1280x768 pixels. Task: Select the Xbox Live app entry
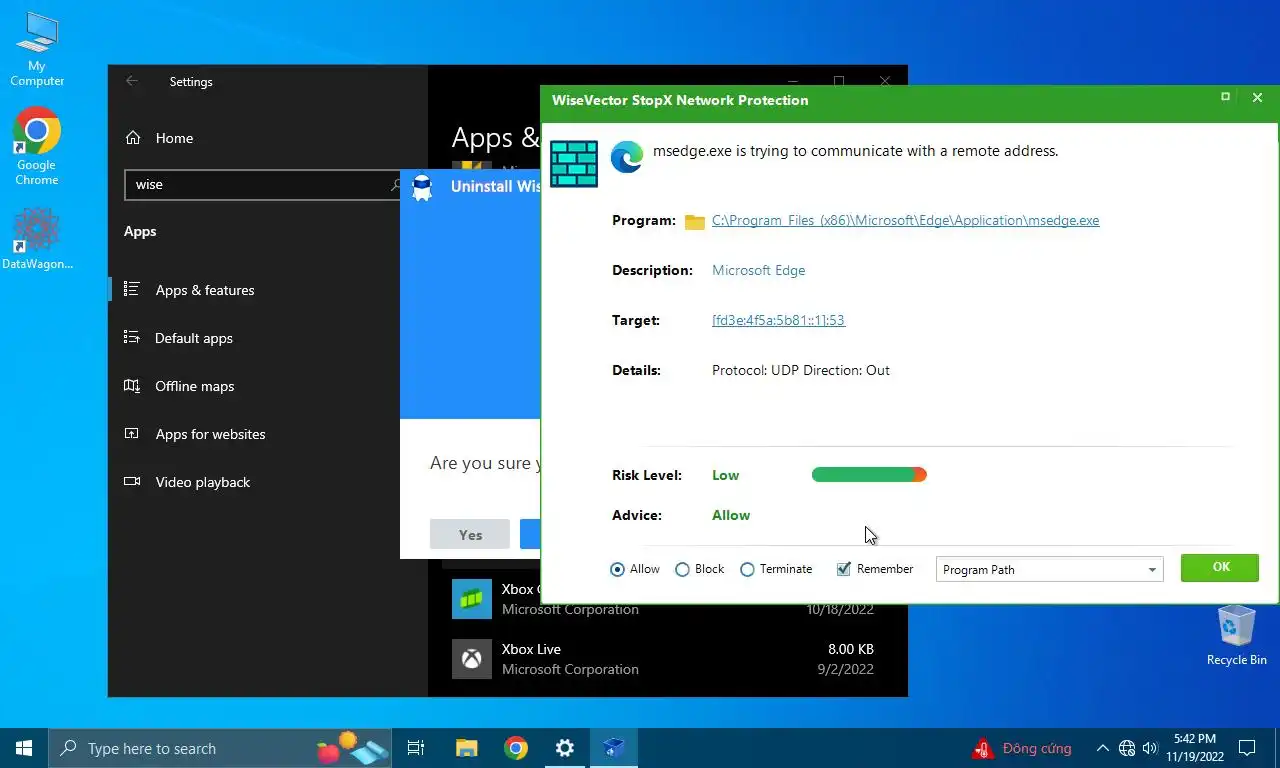[668, 659]
